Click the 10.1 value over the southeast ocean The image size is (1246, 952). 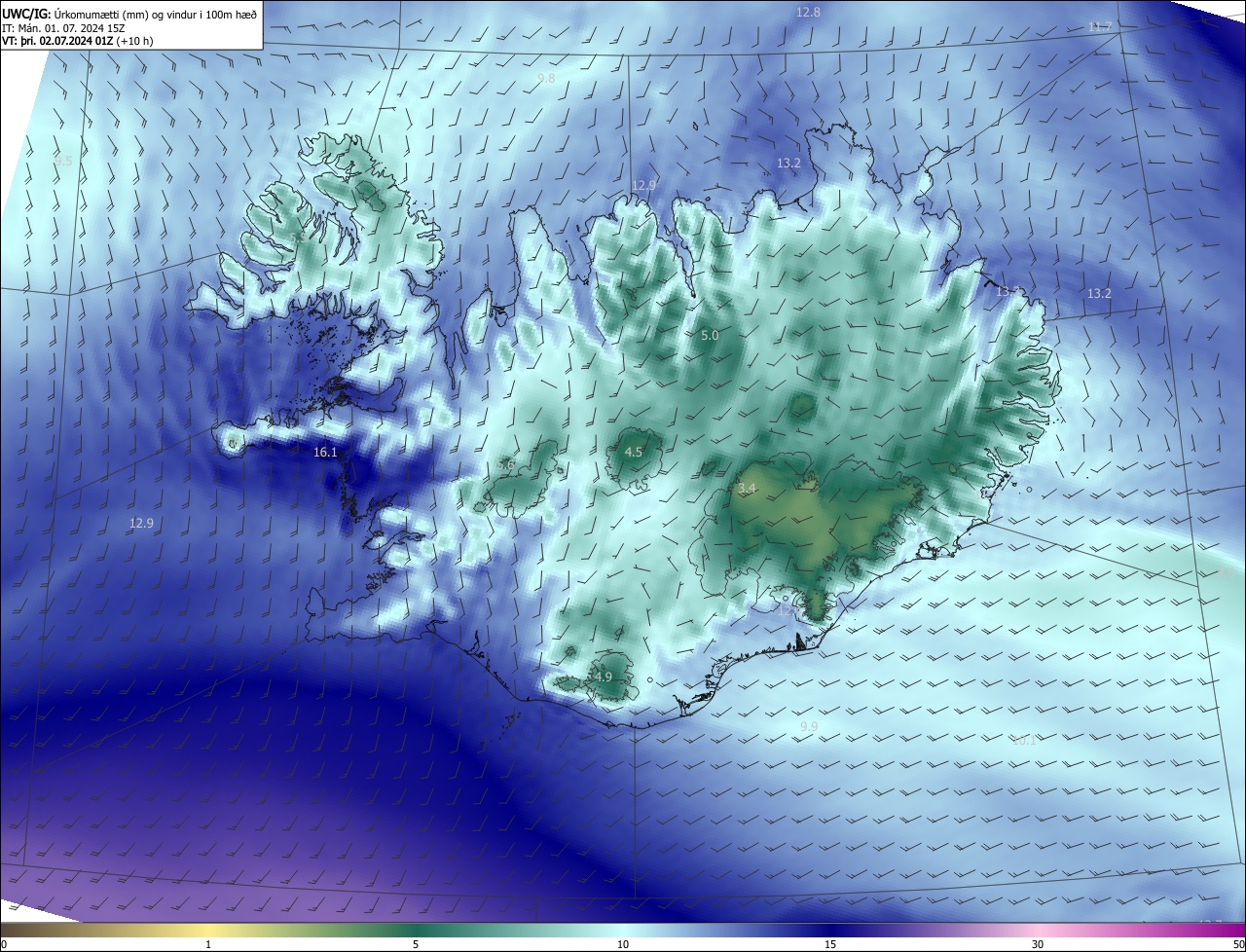pos(1025,741)
